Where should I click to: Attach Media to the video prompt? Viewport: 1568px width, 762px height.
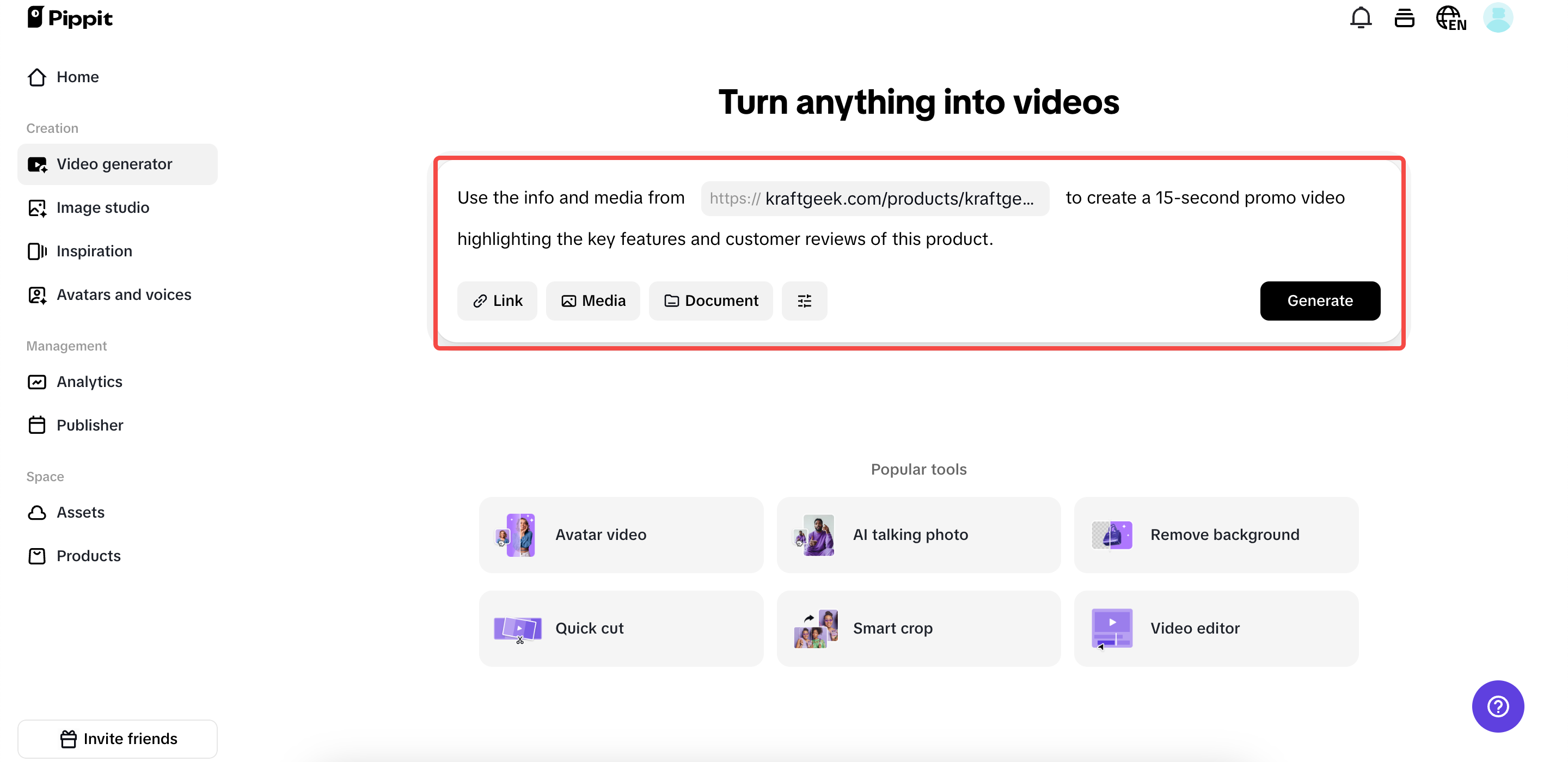pyautogui.click(x=593, y=300)
